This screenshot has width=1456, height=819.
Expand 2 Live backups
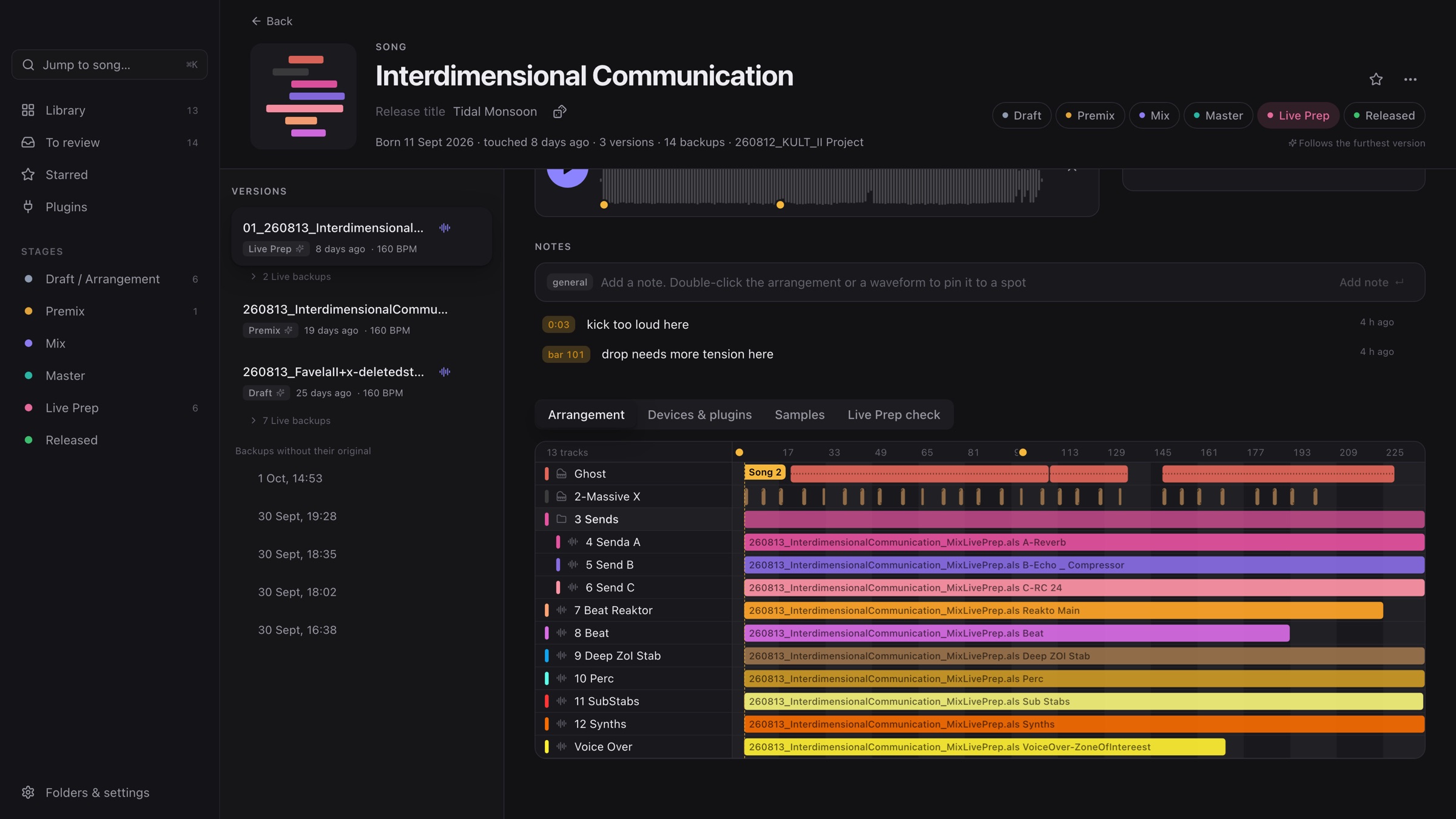coord(291,277)
